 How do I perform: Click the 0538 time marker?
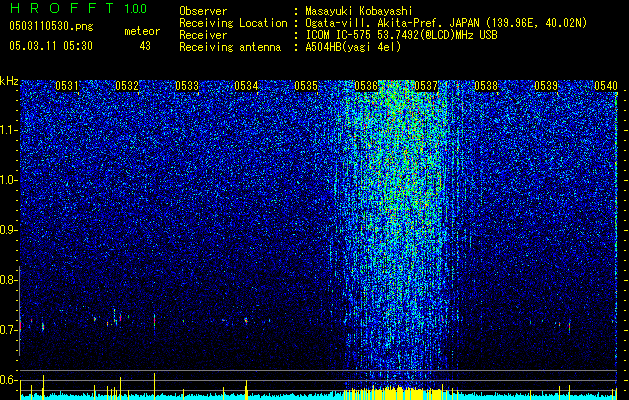(486, 86)
